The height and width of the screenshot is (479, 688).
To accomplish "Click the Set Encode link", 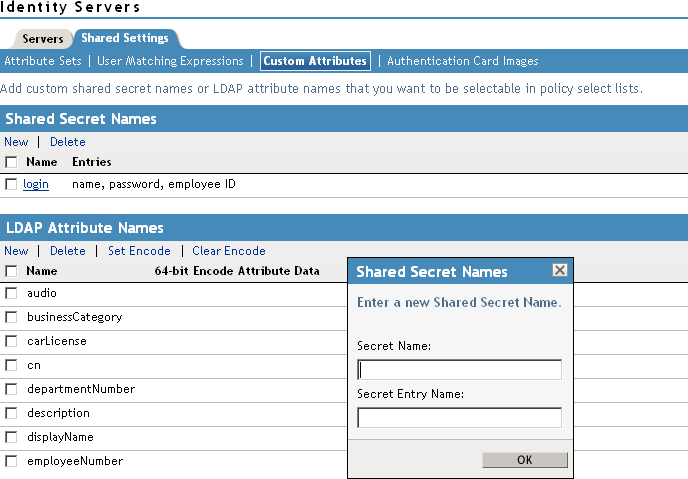I will point(139,251).
